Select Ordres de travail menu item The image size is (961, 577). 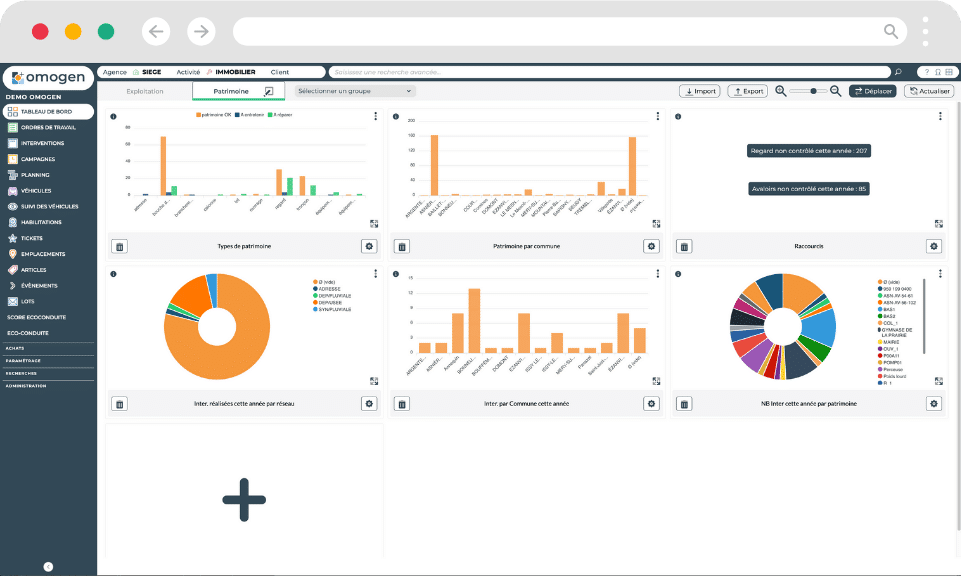[x=49, y=127]
